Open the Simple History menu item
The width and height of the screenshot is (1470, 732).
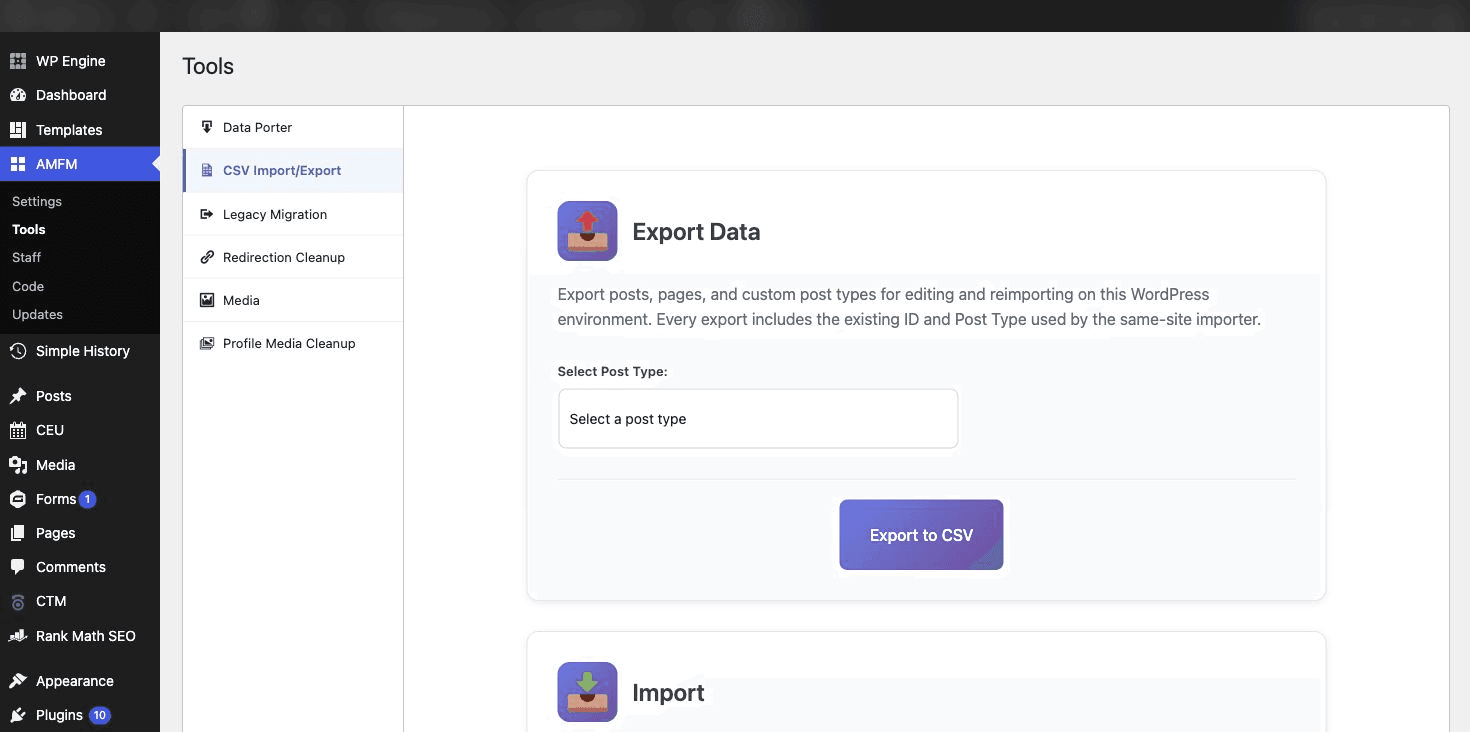point(80,351)
